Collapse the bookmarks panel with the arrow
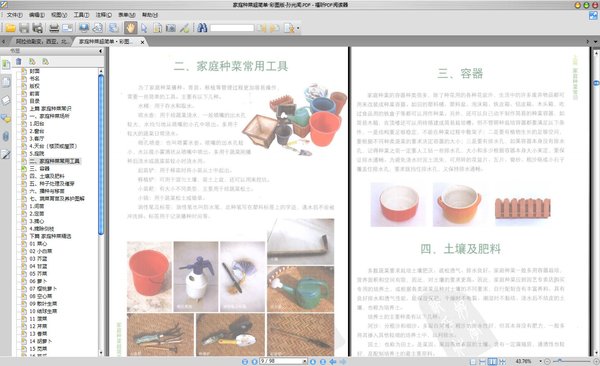Viewport: 600px width, 366px height. [x=100, y=51]
